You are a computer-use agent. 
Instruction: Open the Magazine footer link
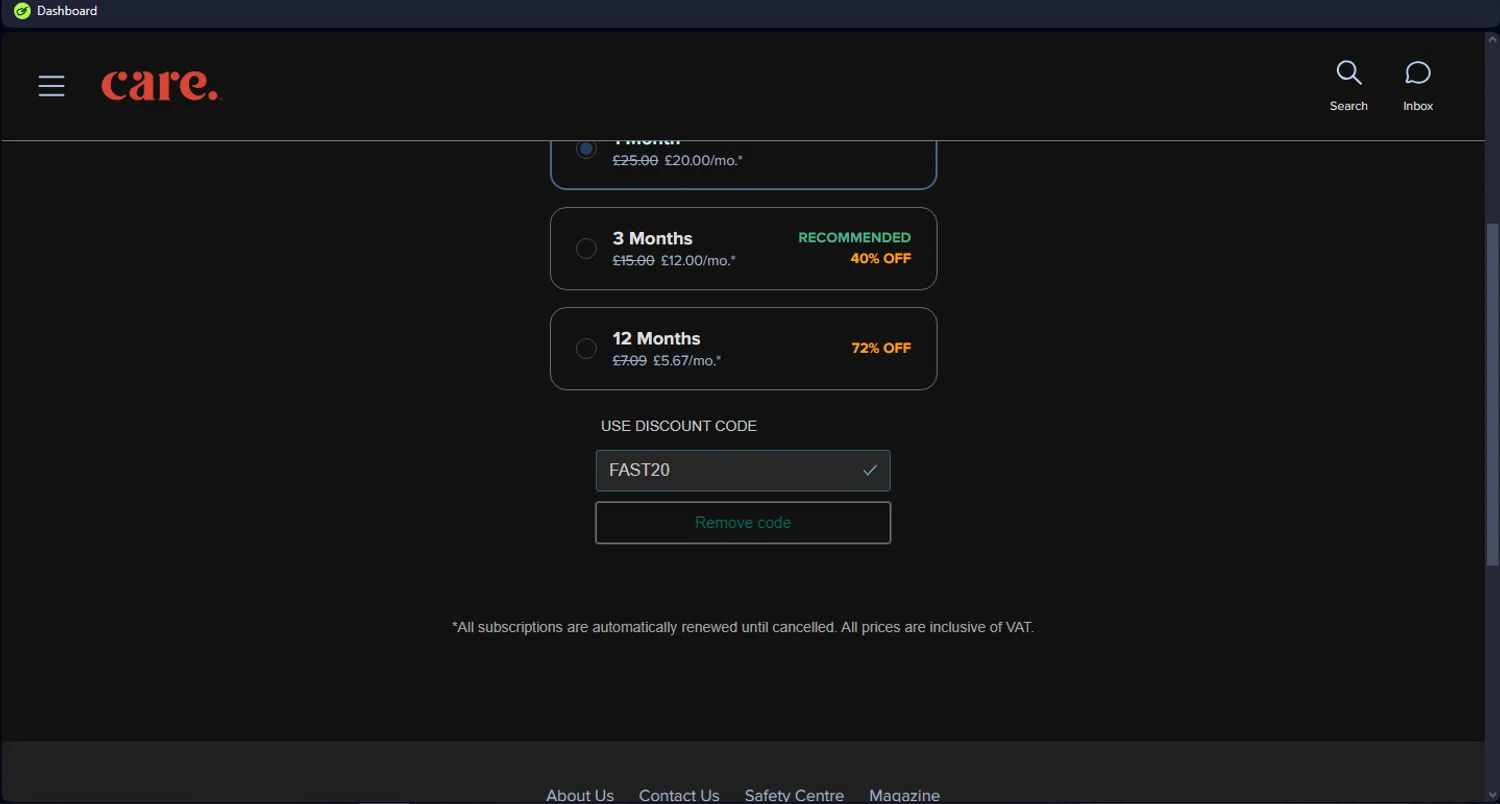904,796
